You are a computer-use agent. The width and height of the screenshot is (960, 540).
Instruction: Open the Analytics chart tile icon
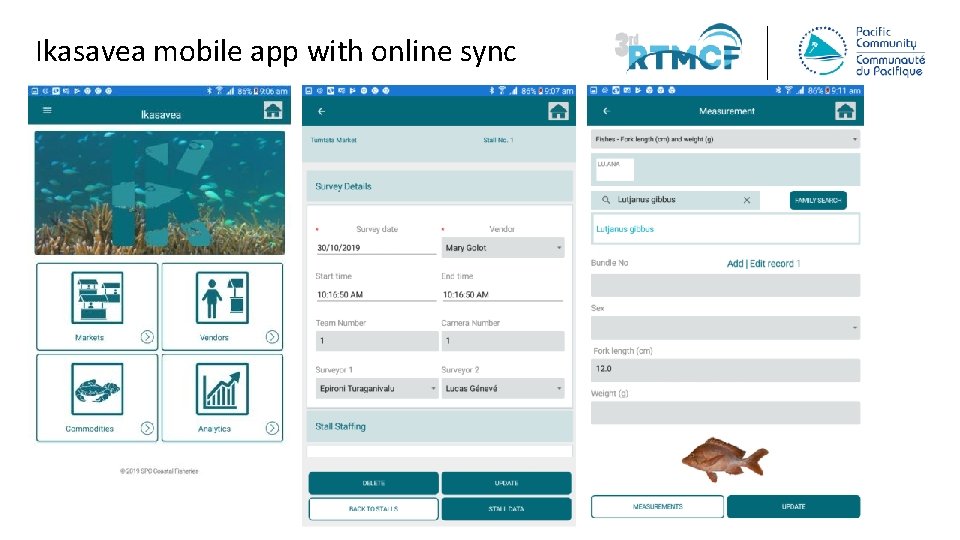pyautogui.click(x=222, y=389)
